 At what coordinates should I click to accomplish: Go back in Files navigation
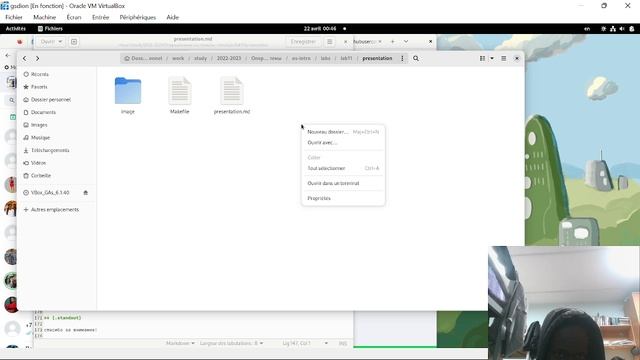pyautogui.click(x=24, y=58)
